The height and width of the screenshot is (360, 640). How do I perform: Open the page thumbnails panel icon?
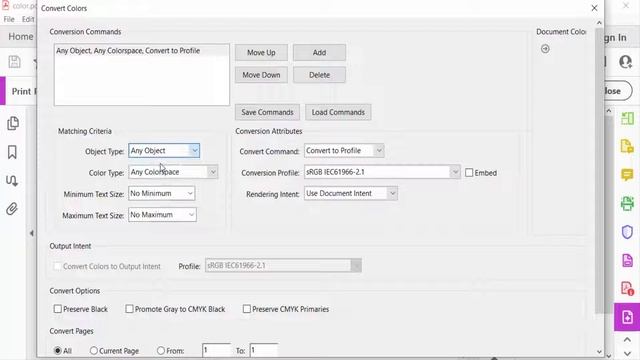coord(13,123)
